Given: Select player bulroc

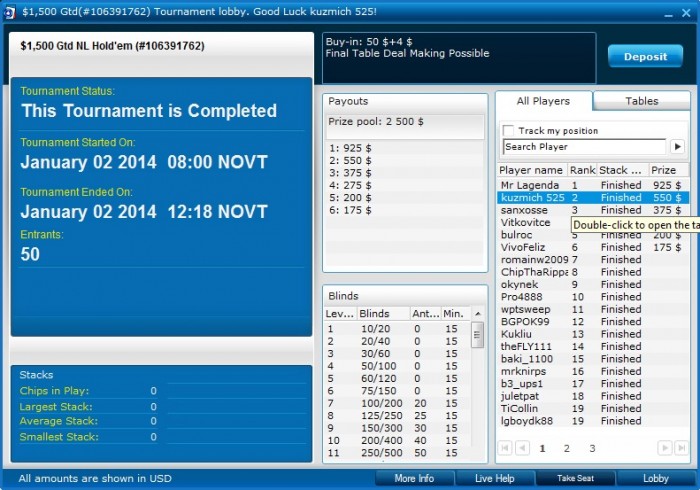Looking at the screenshot, I should (x=517, y=235).
